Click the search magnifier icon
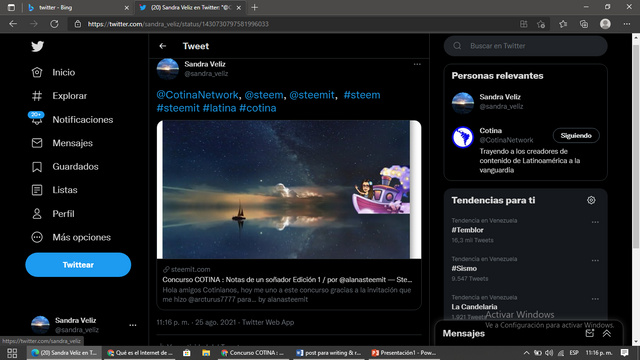The height and width of the screenshot is (360, 640). coord(457,46)
